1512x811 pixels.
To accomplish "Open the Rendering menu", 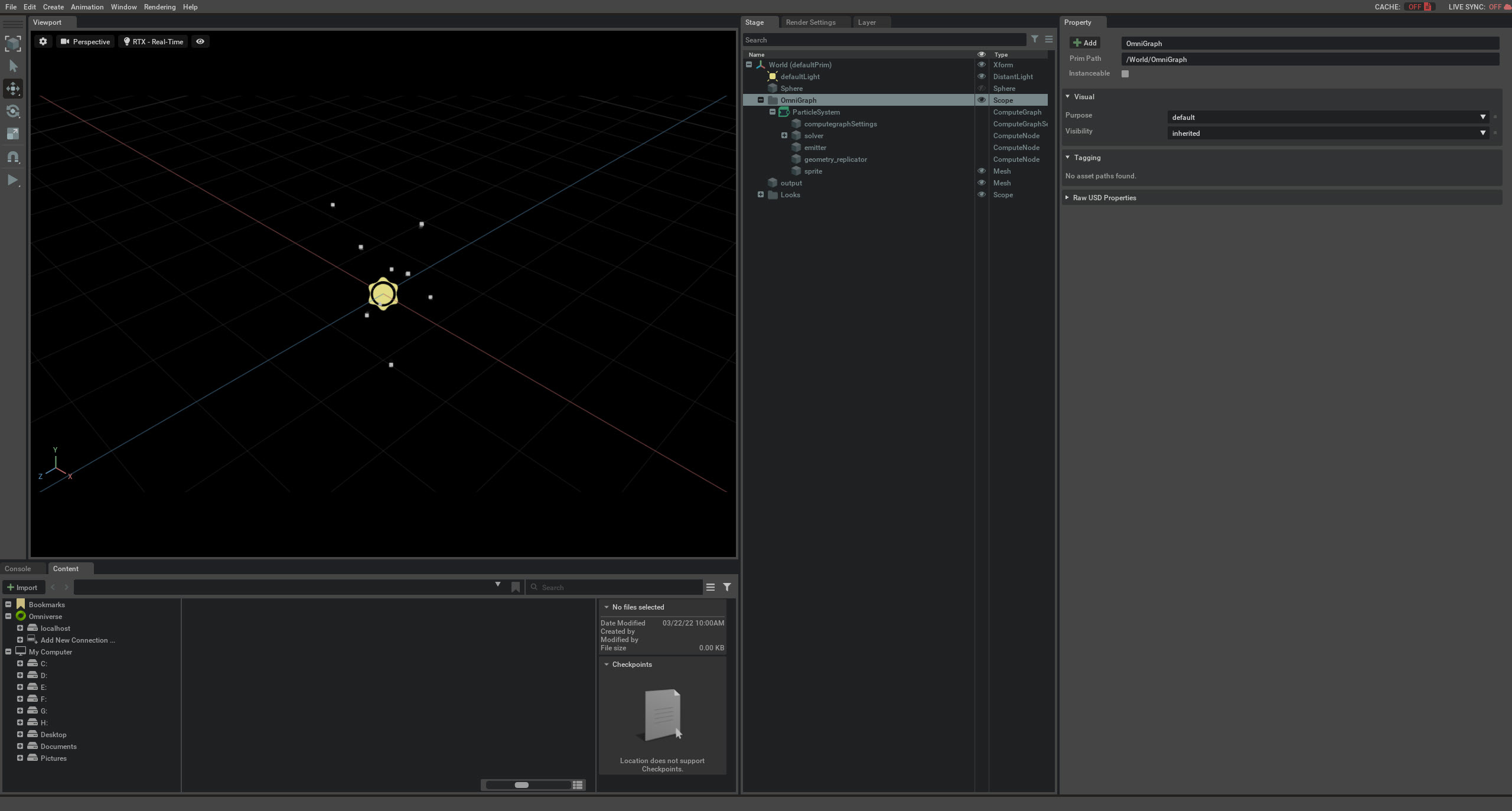I will [159, 6].
